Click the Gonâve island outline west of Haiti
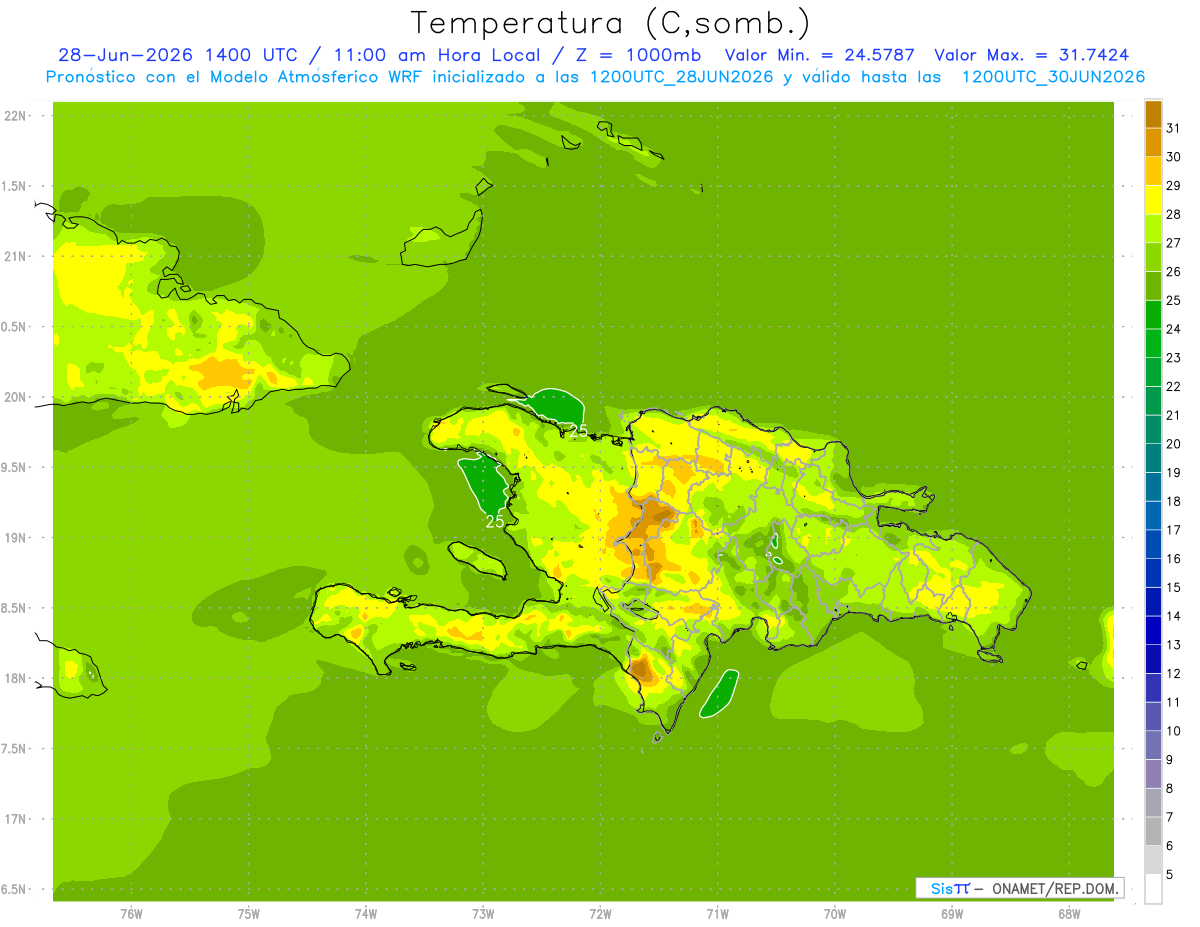1200x927 pixels. click(479, 558)
